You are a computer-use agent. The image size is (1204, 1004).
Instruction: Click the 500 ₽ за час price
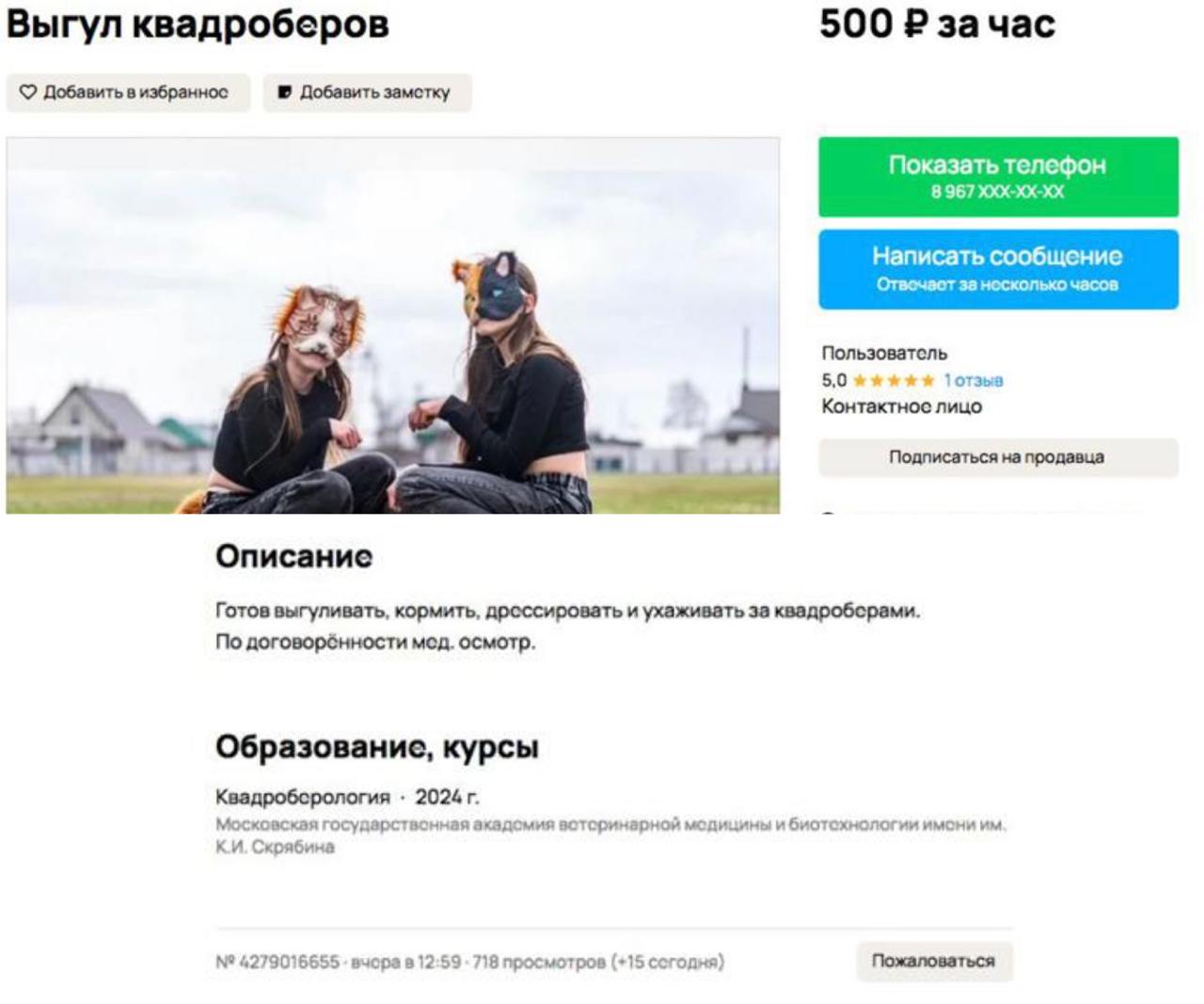pos(937,24)
